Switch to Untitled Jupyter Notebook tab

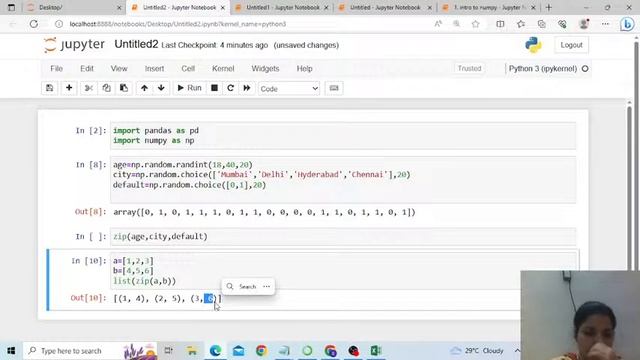tap(385, 8)
